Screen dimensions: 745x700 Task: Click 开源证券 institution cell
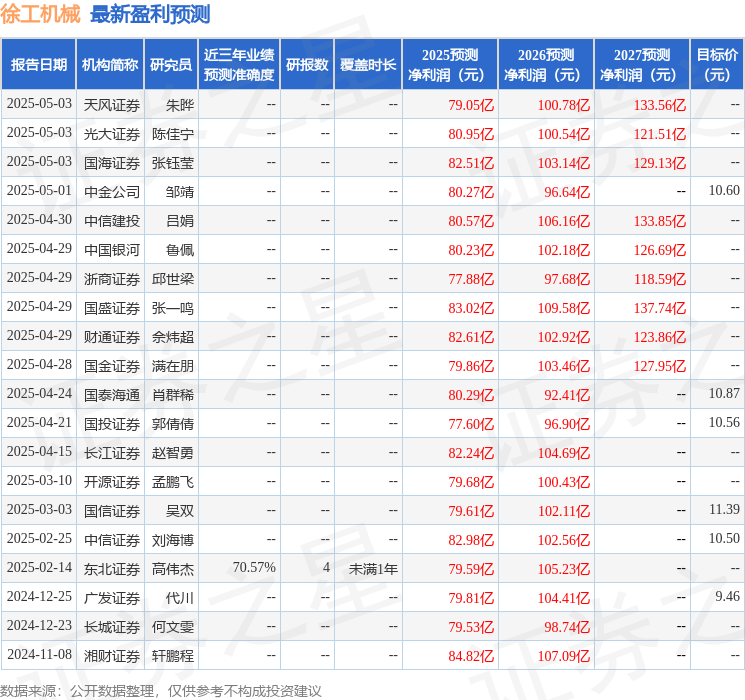tap(112, 482)
